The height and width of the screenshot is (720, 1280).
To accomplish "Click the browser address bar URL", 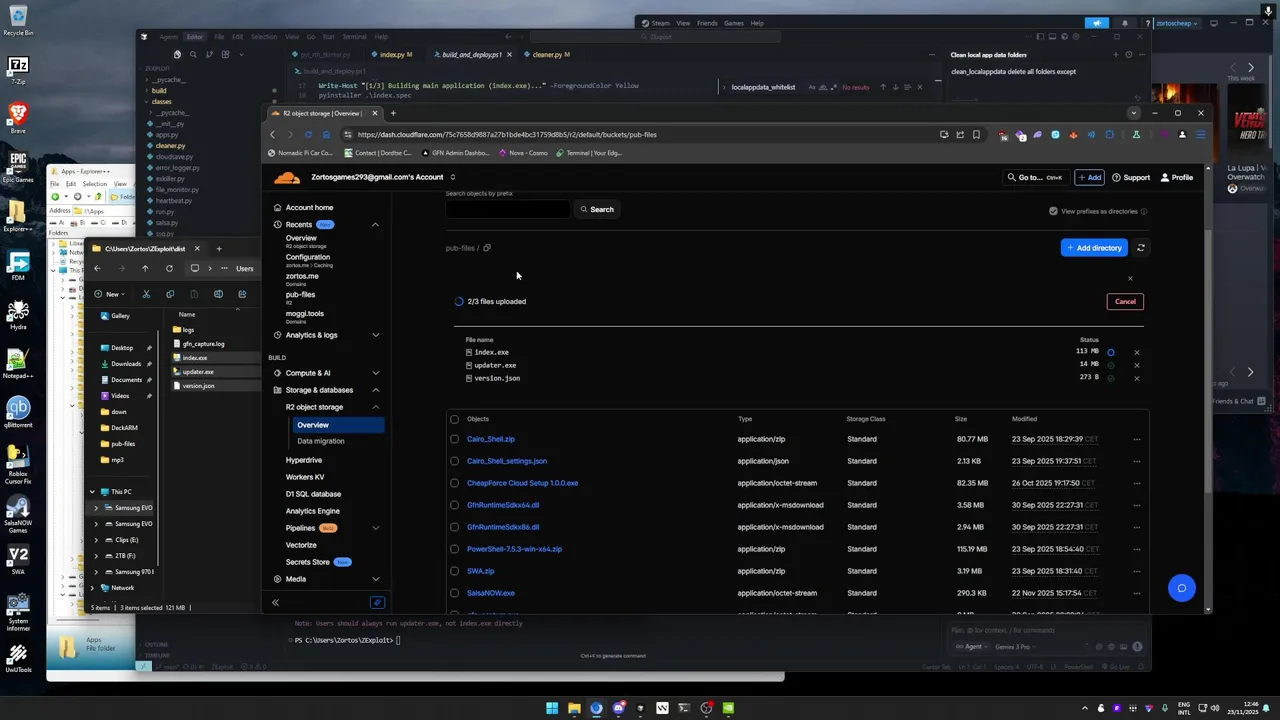I will 507,134.
